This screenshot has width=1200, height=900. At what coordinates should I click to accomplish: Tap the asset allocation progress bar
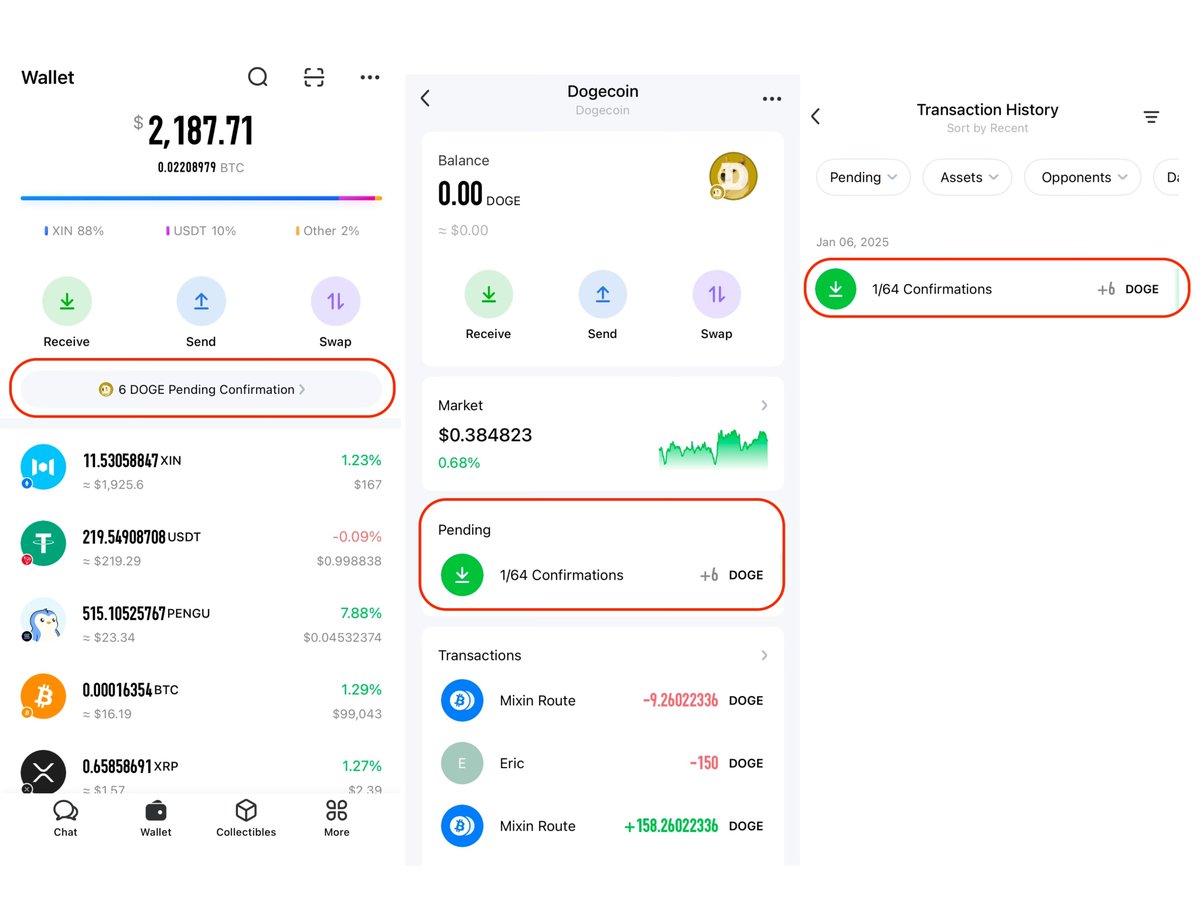(201, 199)
